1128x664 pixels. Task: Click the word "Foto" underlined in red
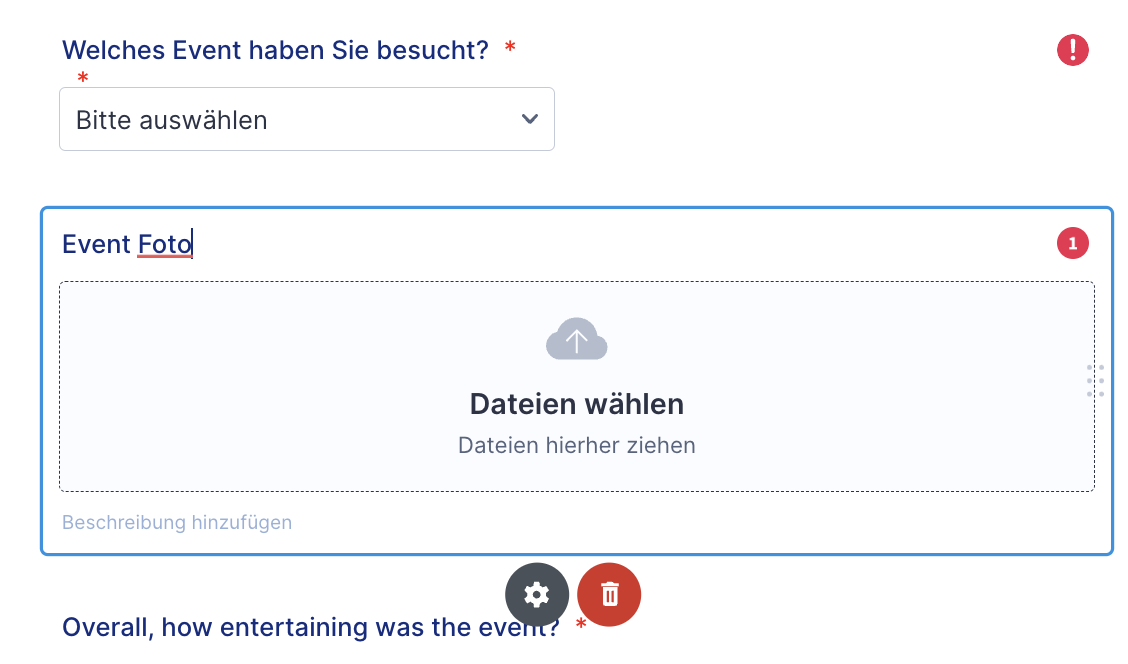tap(164, 244)
